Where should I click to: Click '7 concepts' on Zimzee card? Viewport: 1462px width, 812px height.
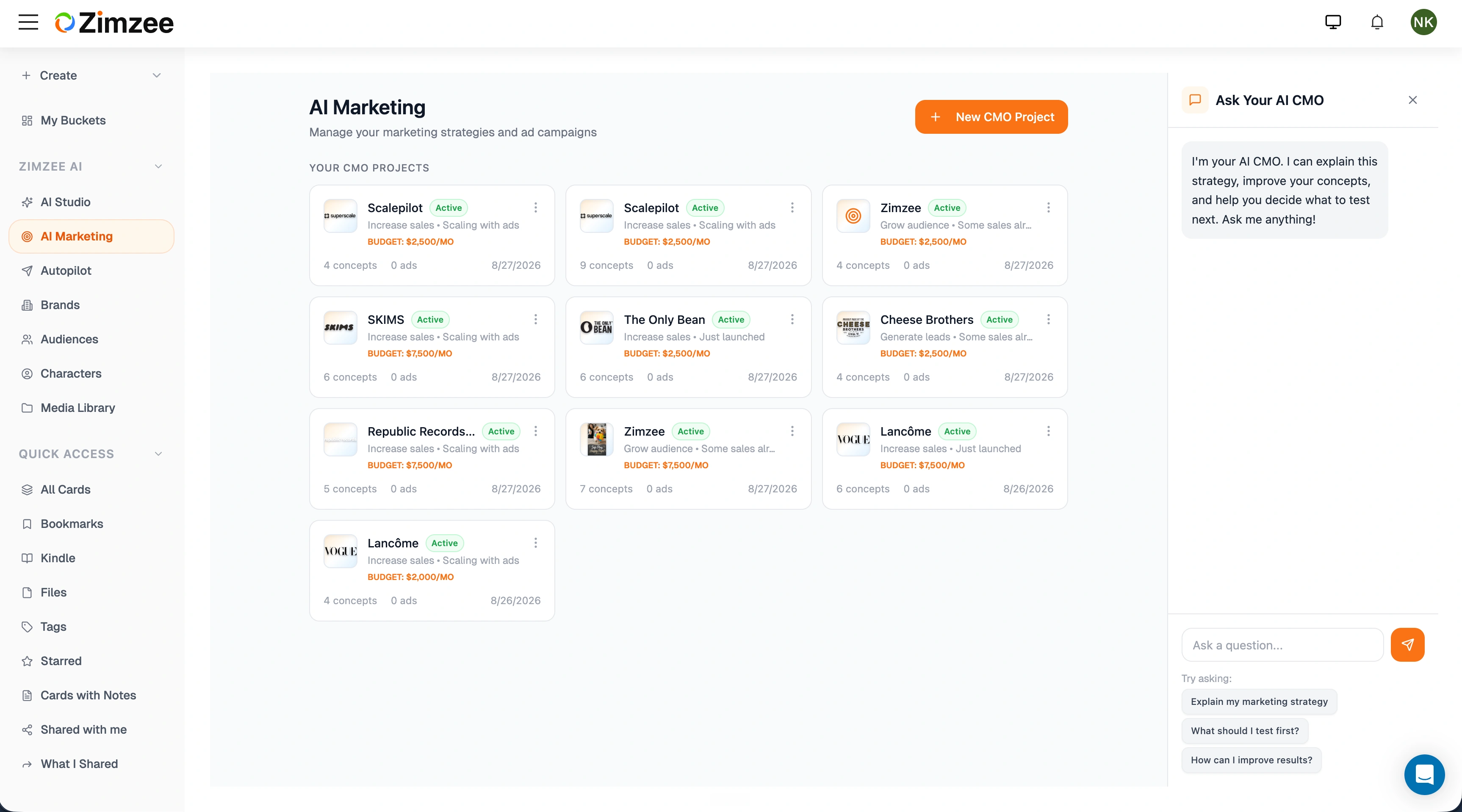point(606,489)
